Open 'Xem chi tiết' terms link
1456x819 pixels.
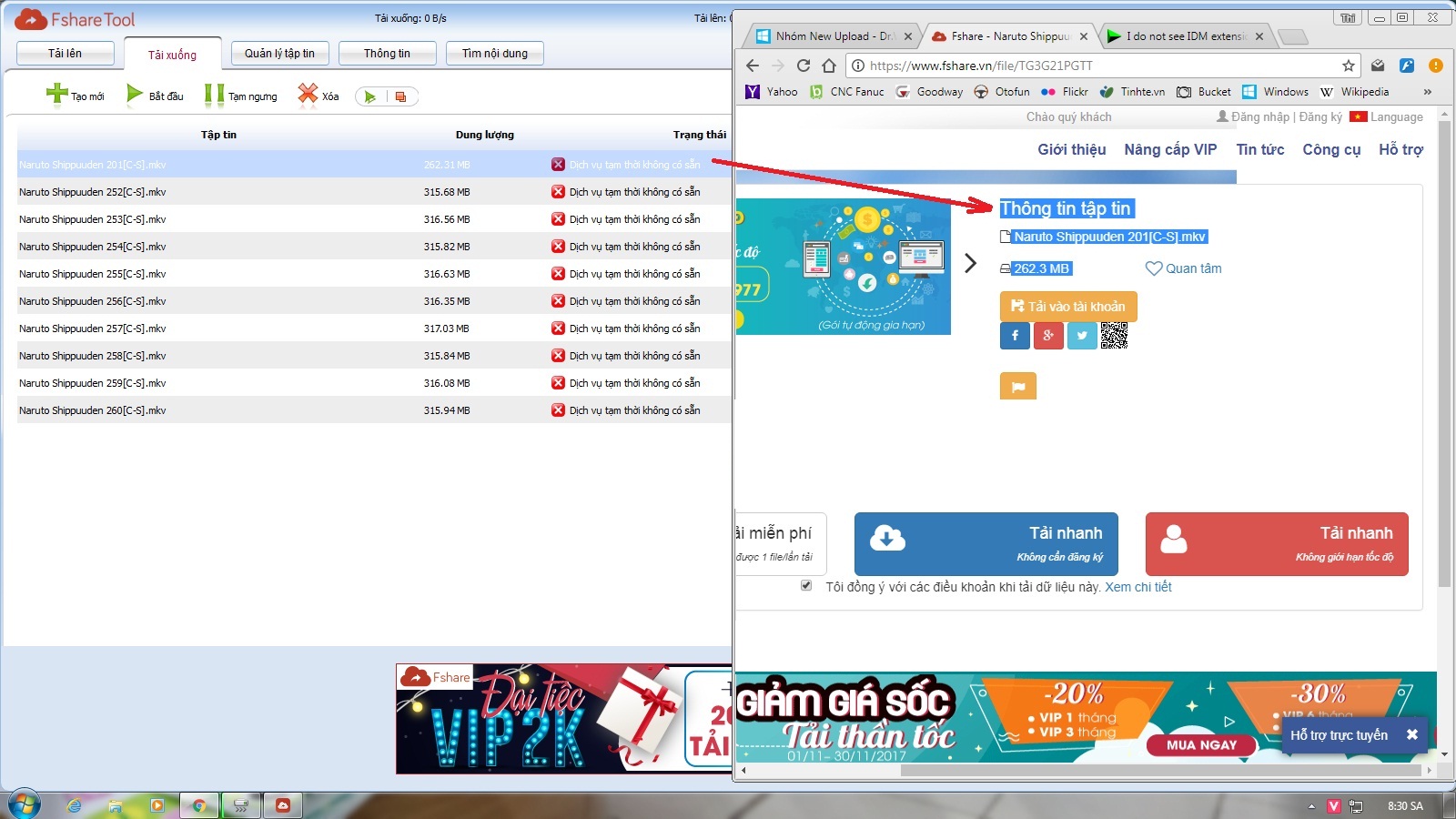coord(1137,587)
